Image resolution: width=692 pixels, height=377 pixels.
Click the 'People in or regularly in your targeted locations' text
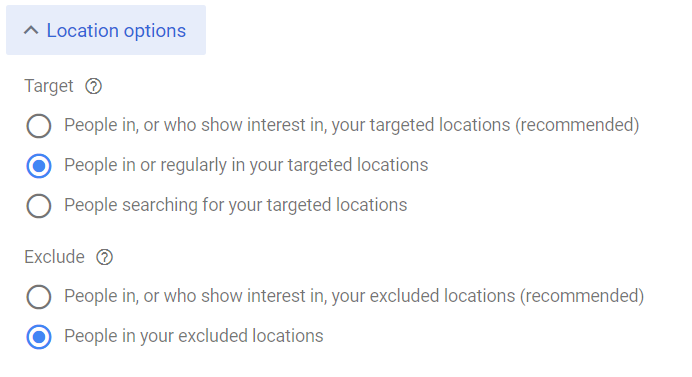click(246, 165)
